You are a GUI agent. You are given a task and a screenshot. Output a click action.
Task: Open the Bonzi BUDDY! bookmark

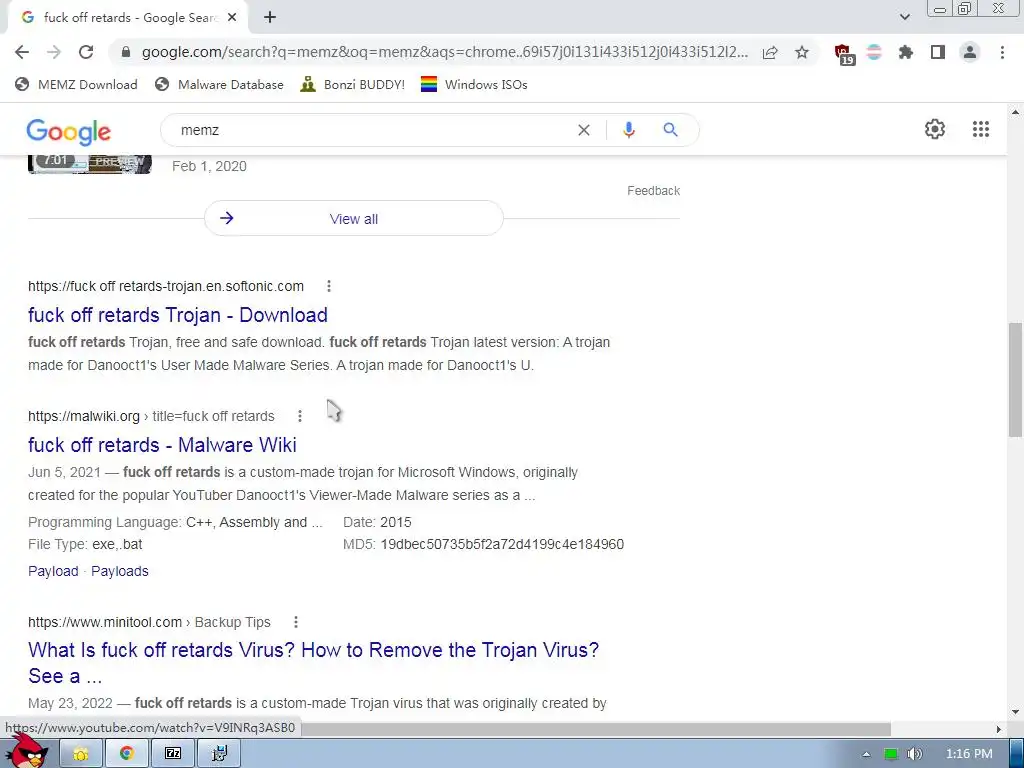[353, 84]
